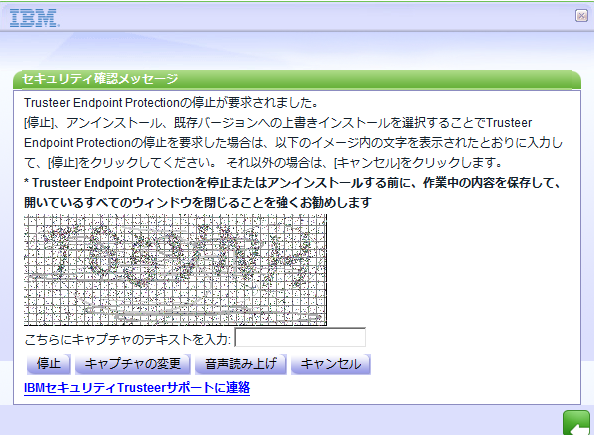The height and width of the screenshot is (435, 594).
Task: Click the 停止 button
Action: click(48, 364)
